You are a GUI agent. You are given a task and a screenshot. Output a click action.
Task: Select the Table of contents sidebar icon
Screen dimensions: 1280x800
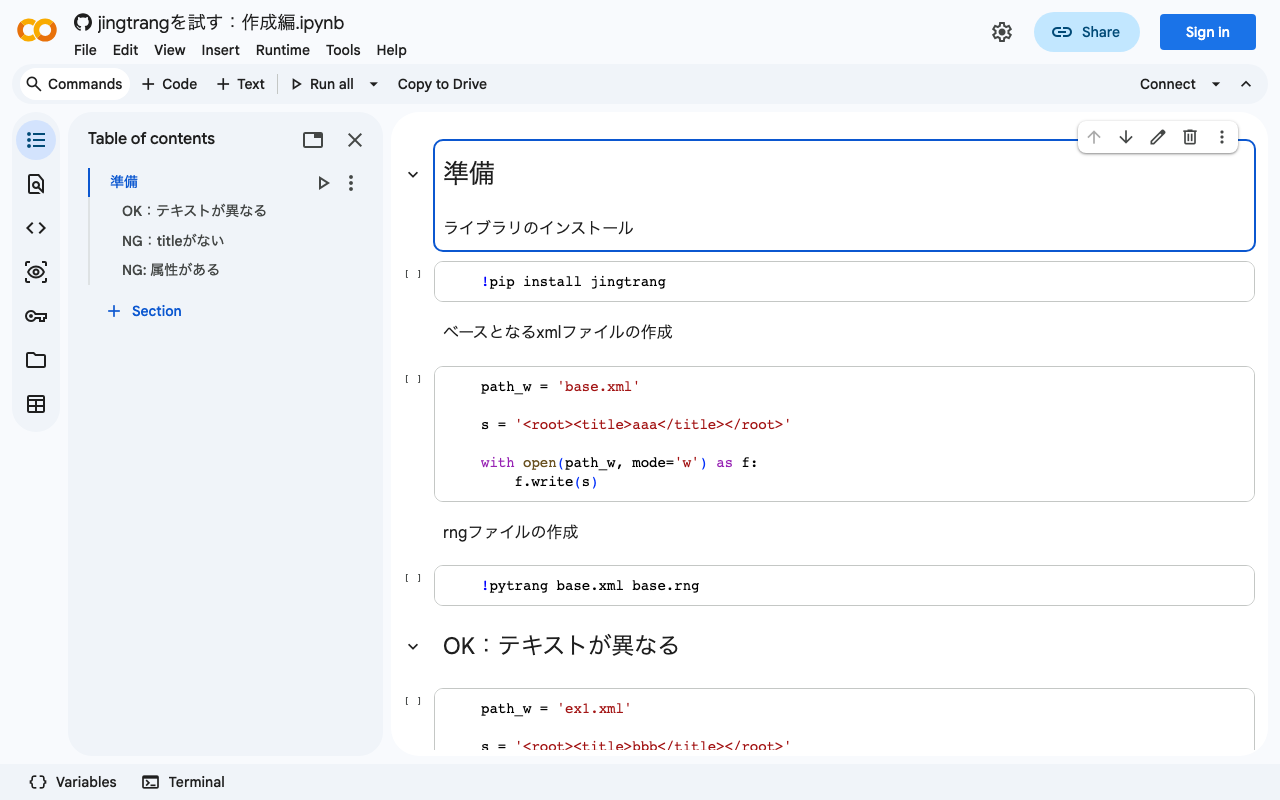coord(36,140)
